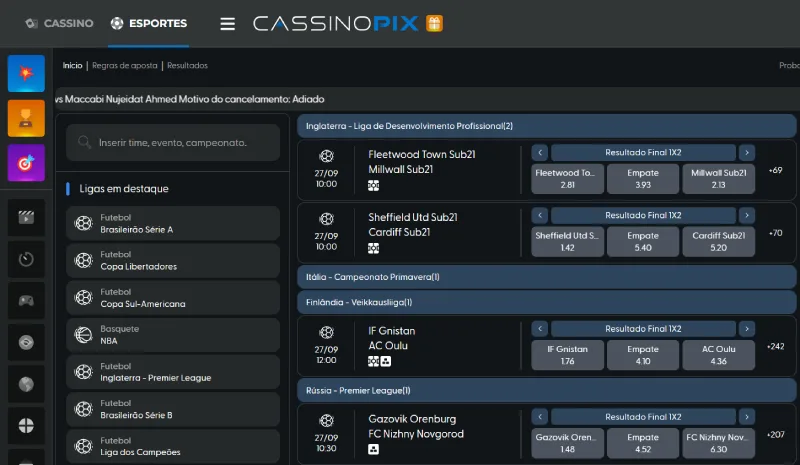The image size is (800, 465).
Task: Next market arrow for Fleetwood Town match
Action: (747, 153)
